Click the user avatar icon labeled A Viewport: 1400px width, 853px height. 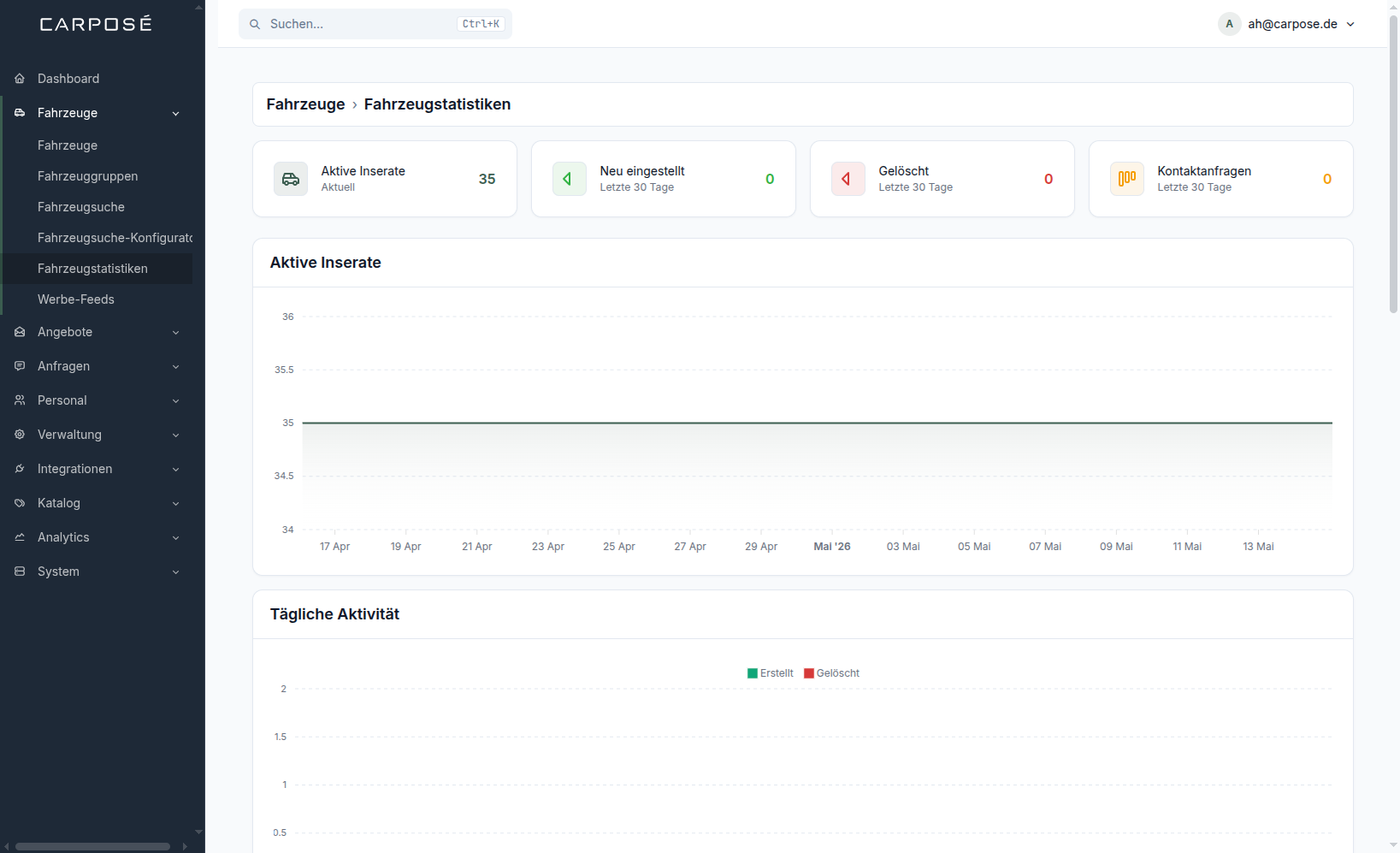point(1230,24)
